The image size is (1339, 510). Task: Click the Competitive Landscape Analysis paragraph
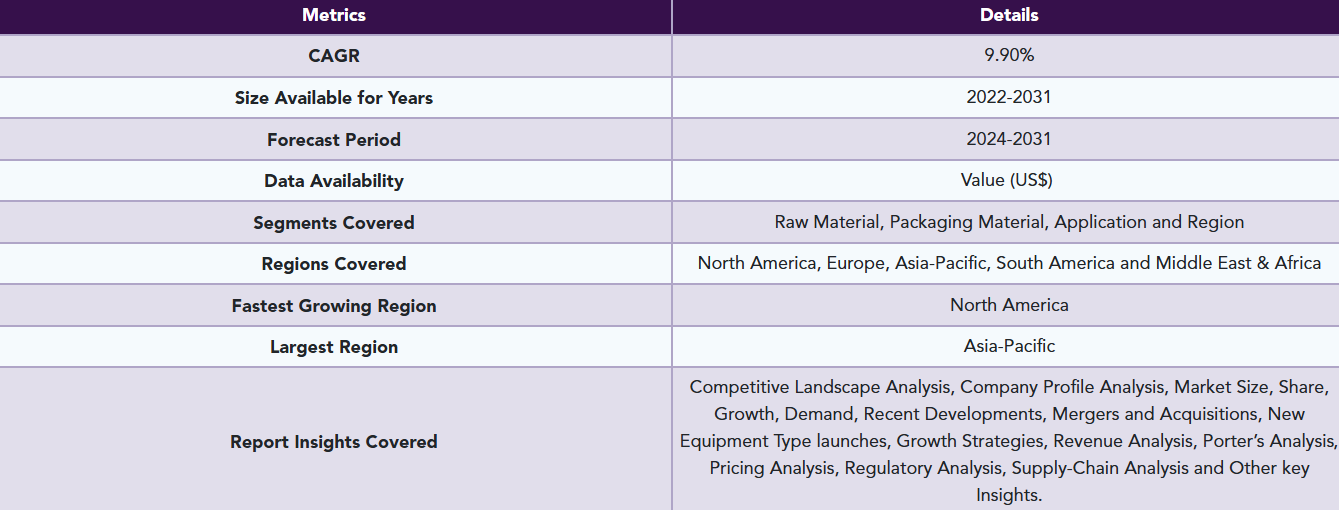(x=1009, y=440)
